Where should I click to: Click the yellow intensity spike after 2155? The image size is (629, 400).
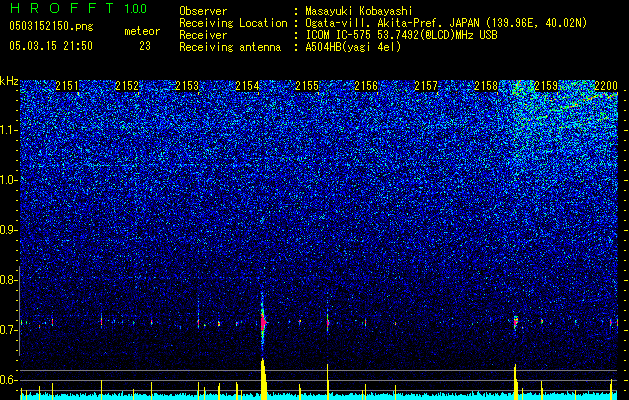pos(328,381)
